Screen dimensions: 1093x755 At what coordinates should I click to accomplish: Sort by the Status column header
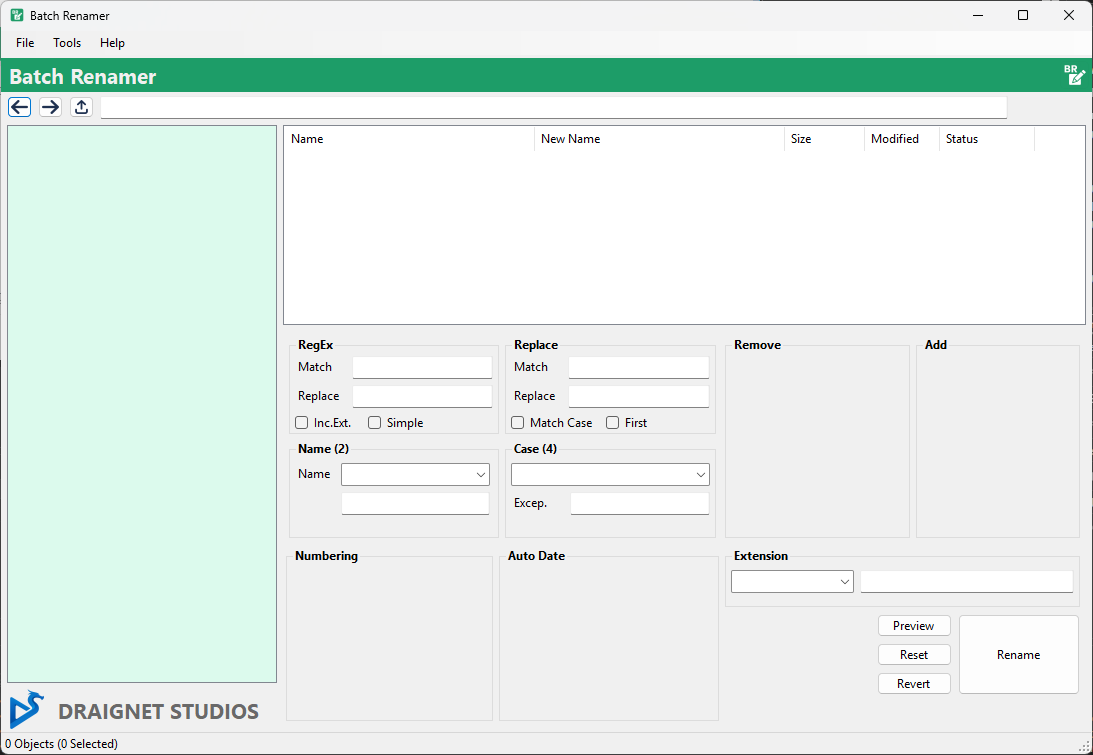(x=987, y=139)
